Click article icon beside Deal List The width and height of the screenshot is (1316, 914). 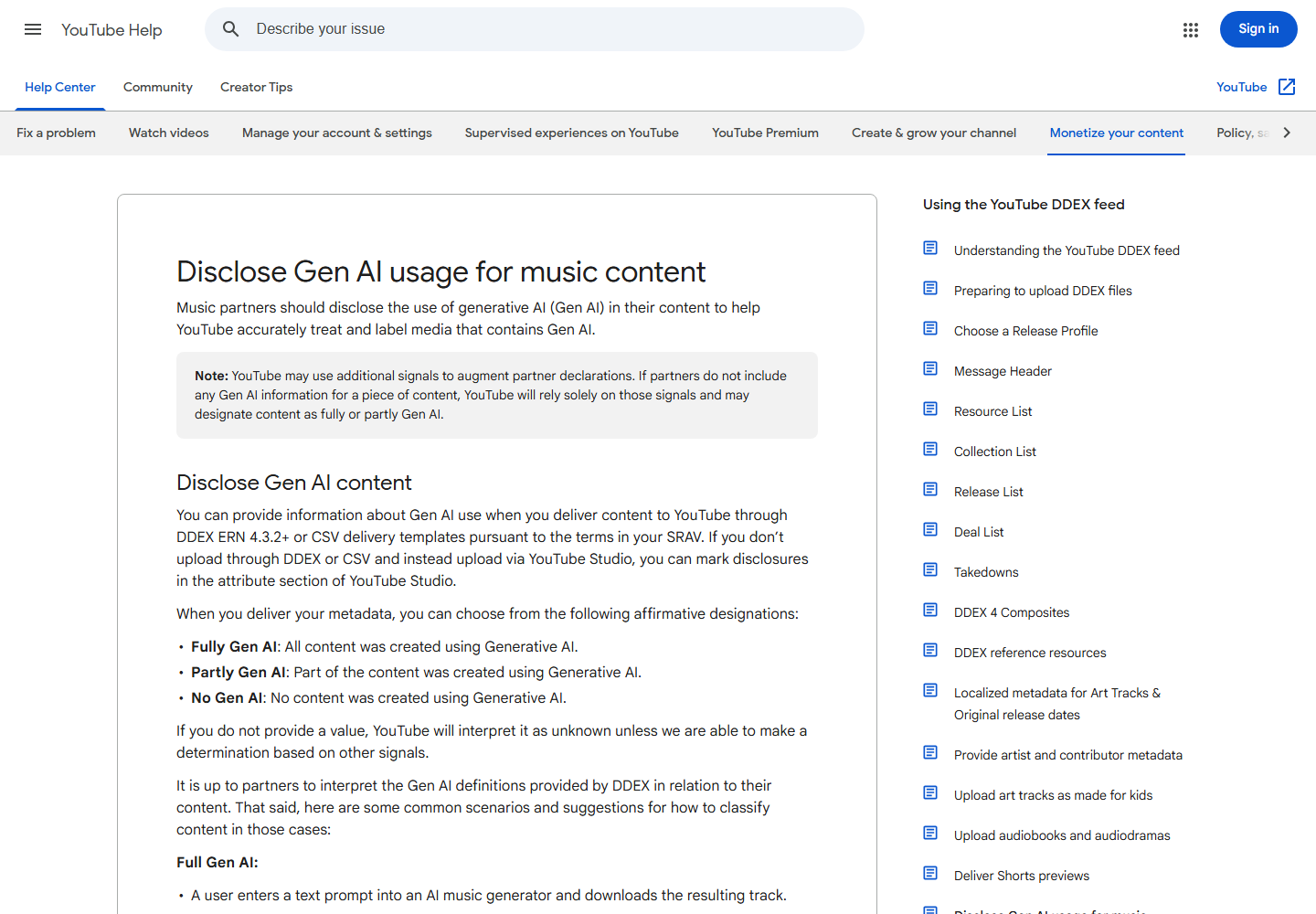[x=930, y=529]
